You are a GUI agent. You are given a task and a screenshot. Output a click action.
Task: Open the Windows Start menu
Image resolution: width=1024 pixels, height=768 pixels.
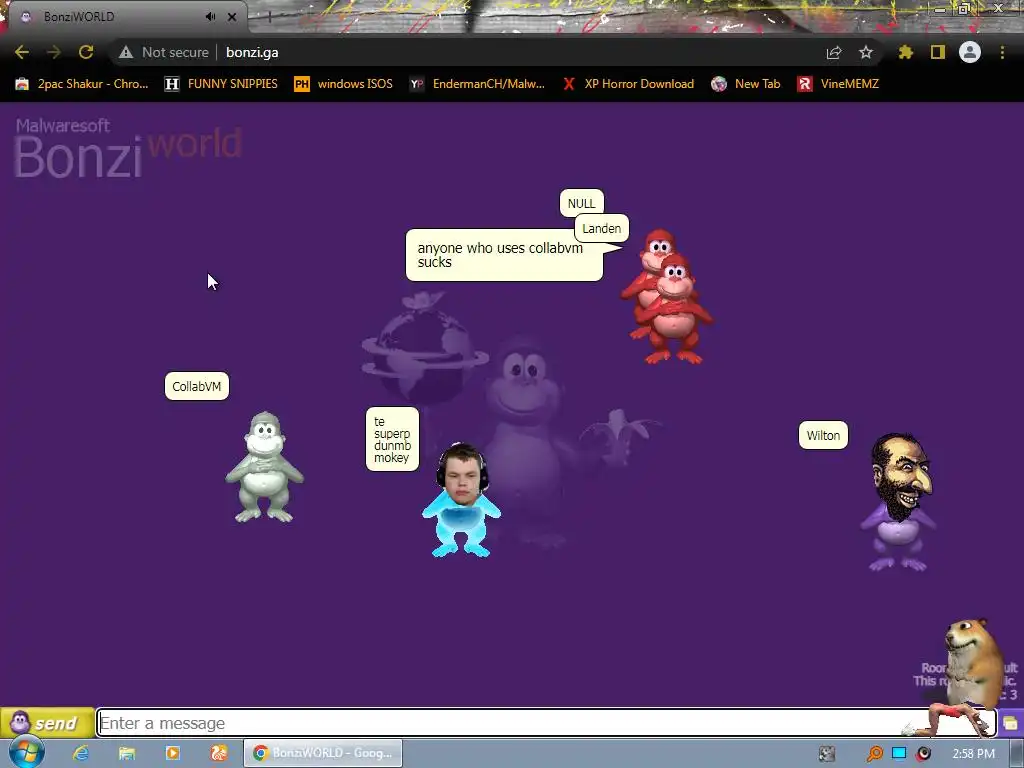27,753
